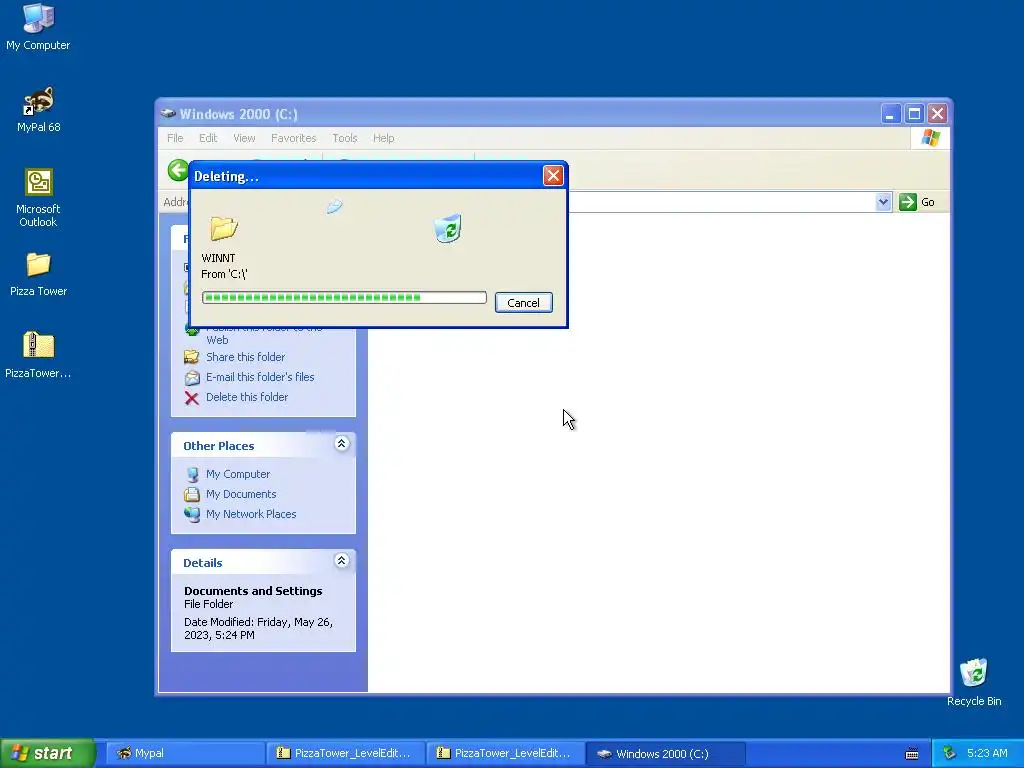Viewport: 1024px width, 768px height.
Task: Click the address bar field
Action: pyautogui.click(x=720, y=202)
